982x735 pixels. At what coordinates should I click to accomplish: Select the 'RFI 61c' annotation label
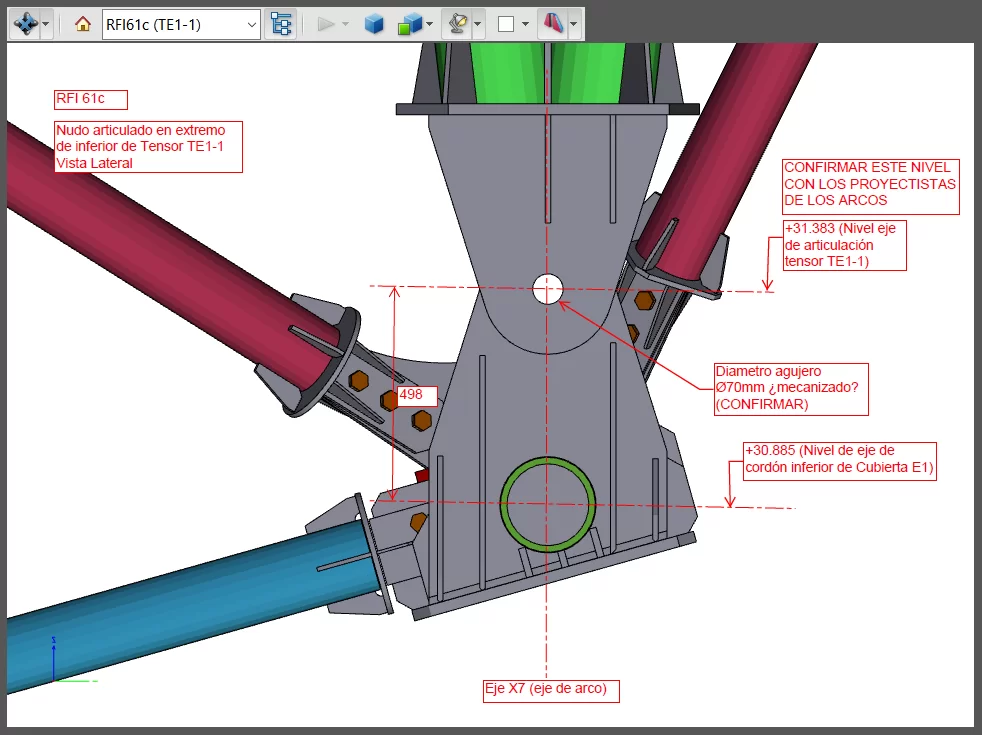click(x=91, y=99)
